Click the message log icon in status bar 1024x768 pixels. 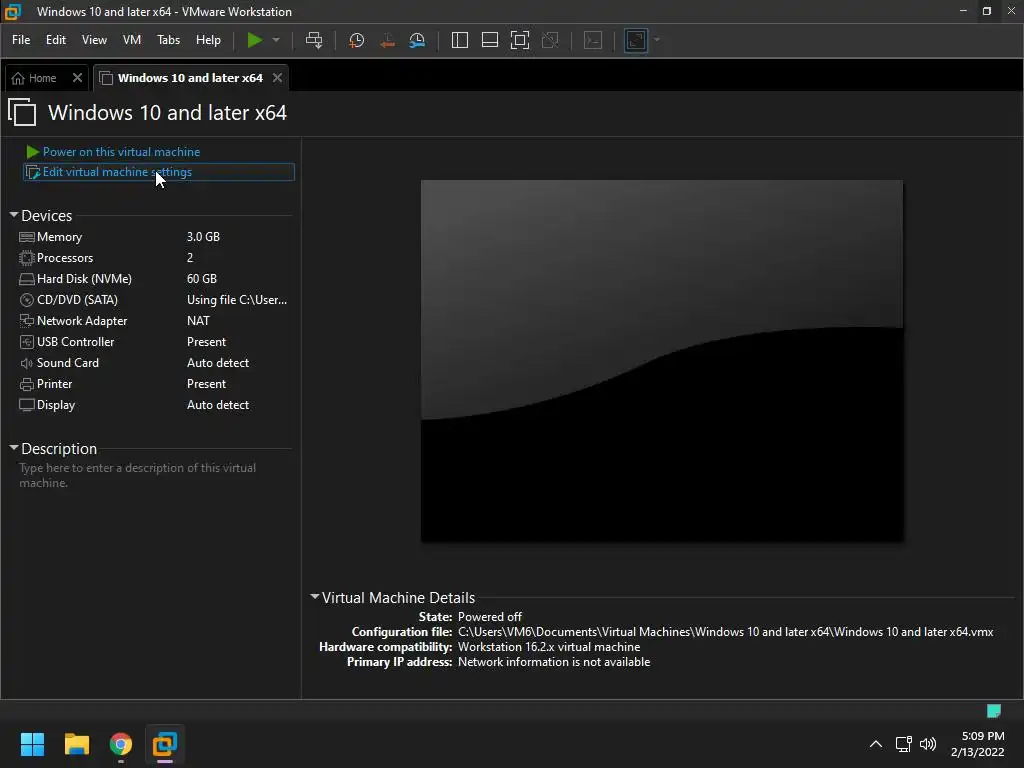[x=994, y=711]
